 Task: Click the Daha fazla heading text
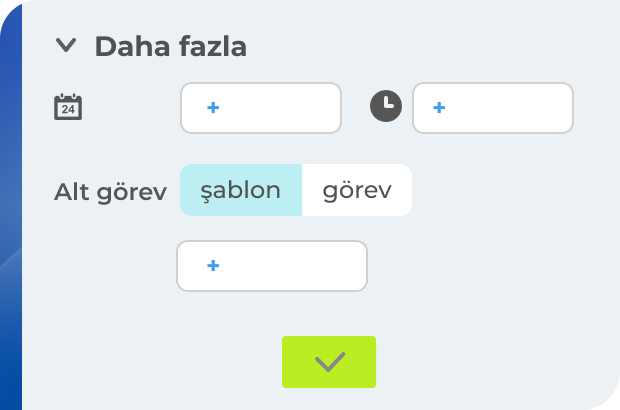point(170,46)
